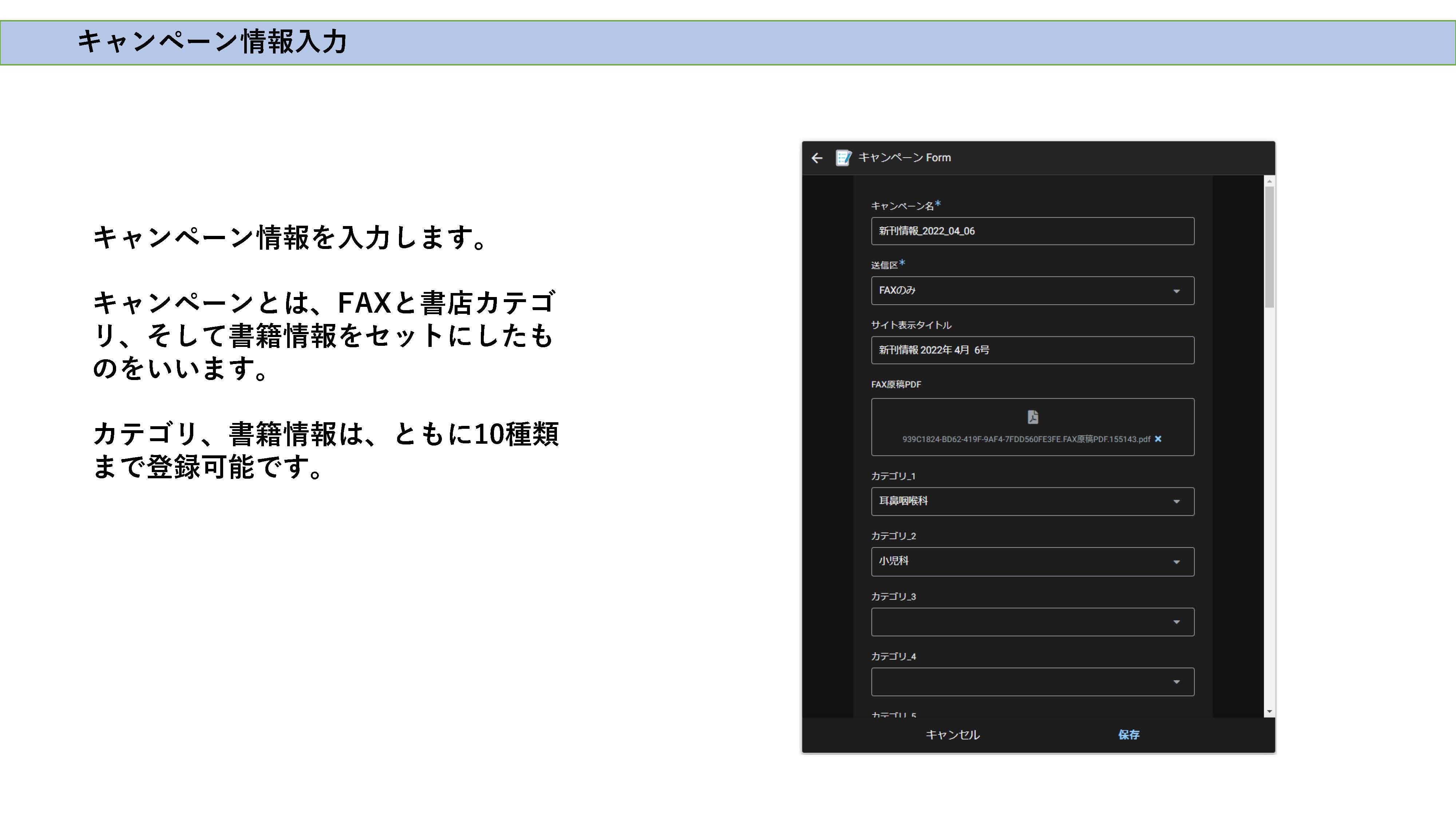1456x819 pixels.
Task: Click the キャンペーン Form title text
Action: [x=904, y=158]
